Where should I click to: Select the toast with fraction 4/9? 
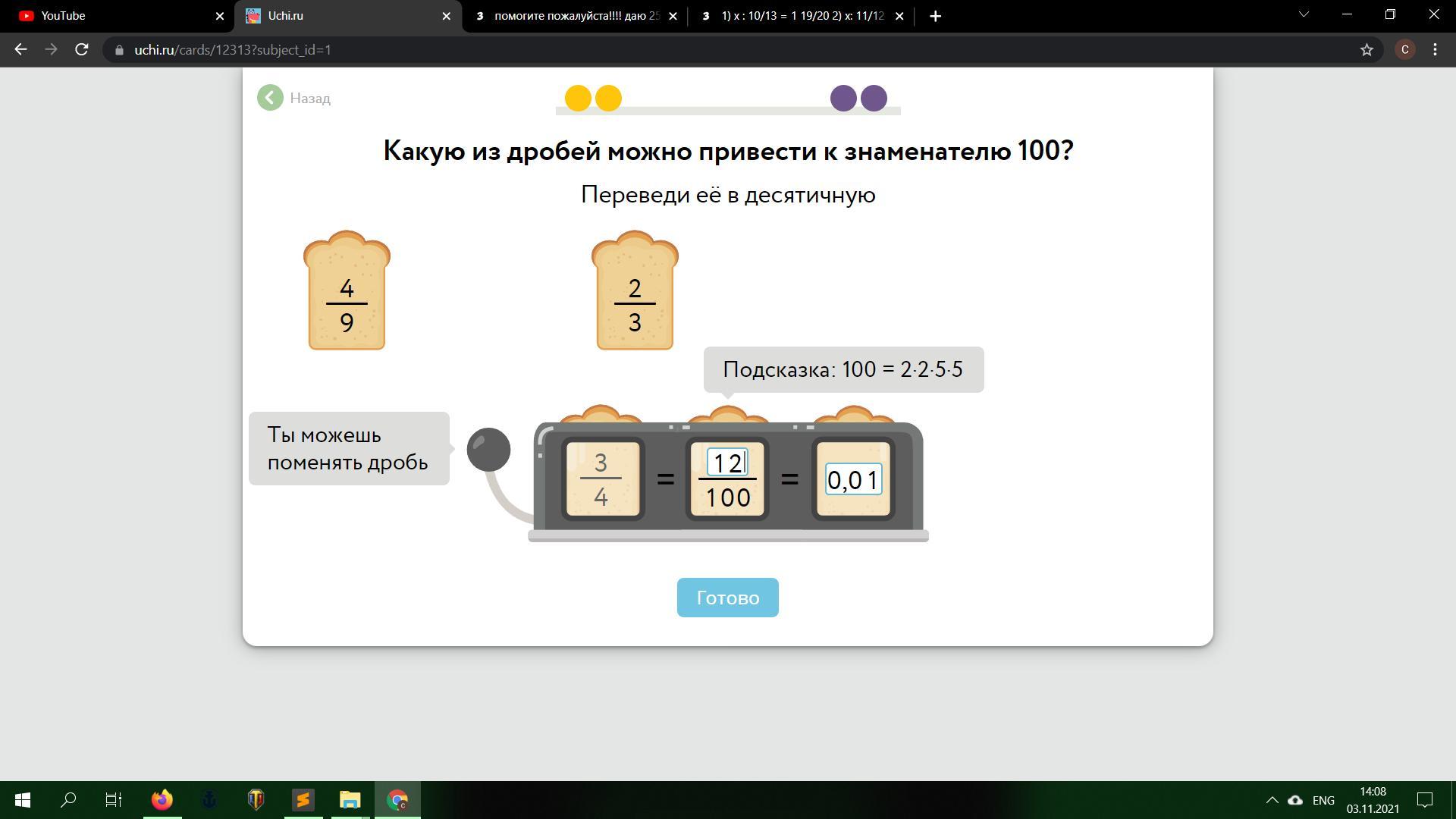(347, 292)
